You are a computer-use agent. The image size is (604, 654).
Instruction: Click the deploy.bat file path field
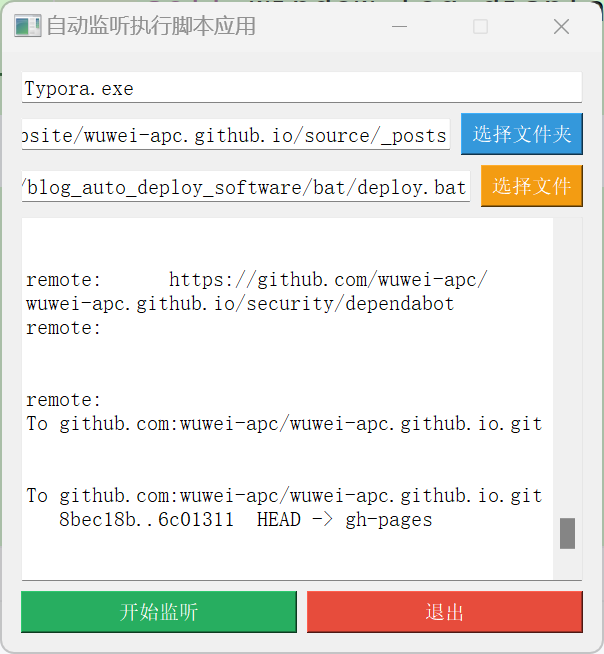(245, 187)
